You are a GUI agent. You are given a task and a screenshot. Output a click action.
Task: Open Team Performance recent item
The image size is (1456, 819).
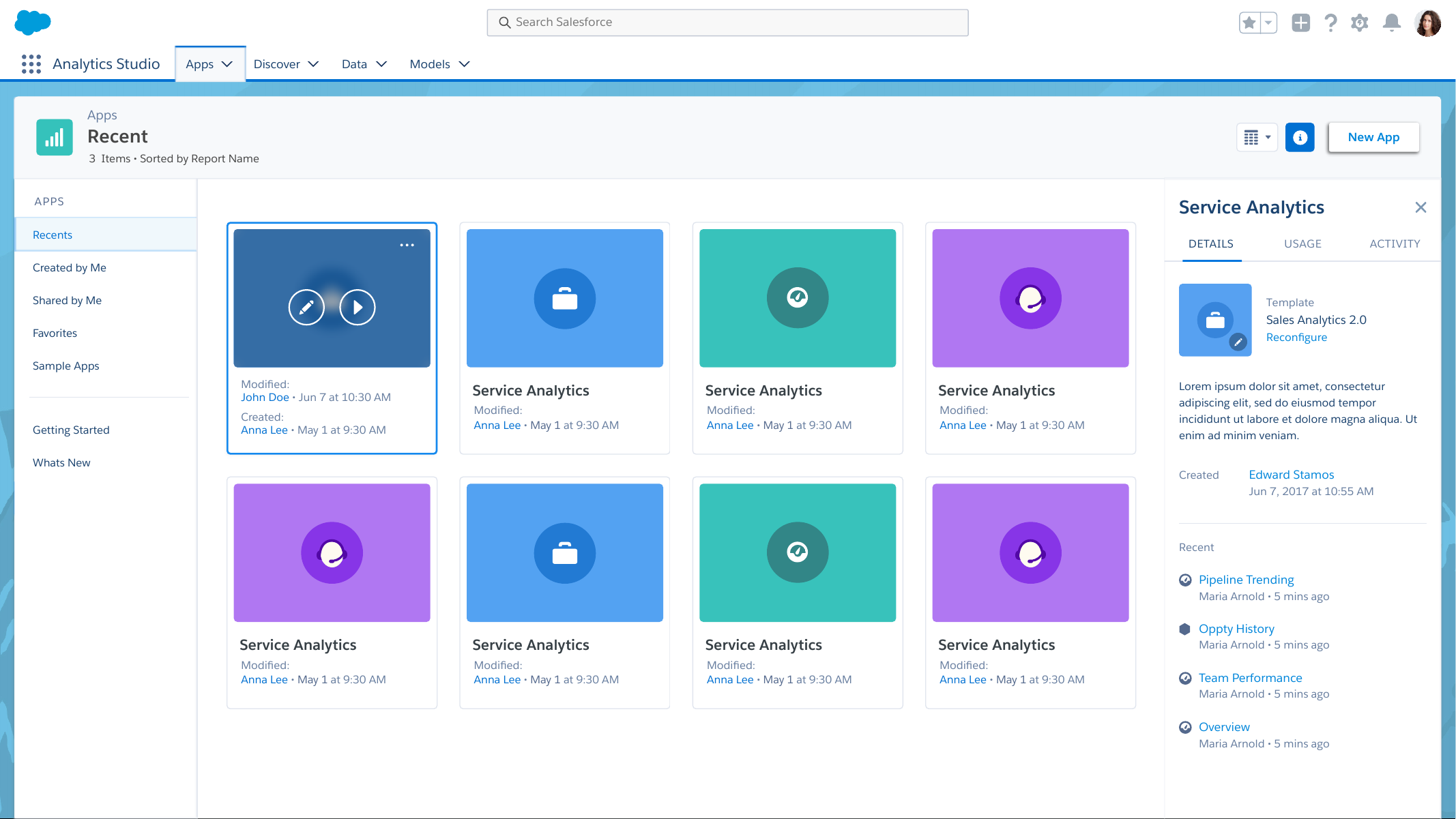point(1250,678)
